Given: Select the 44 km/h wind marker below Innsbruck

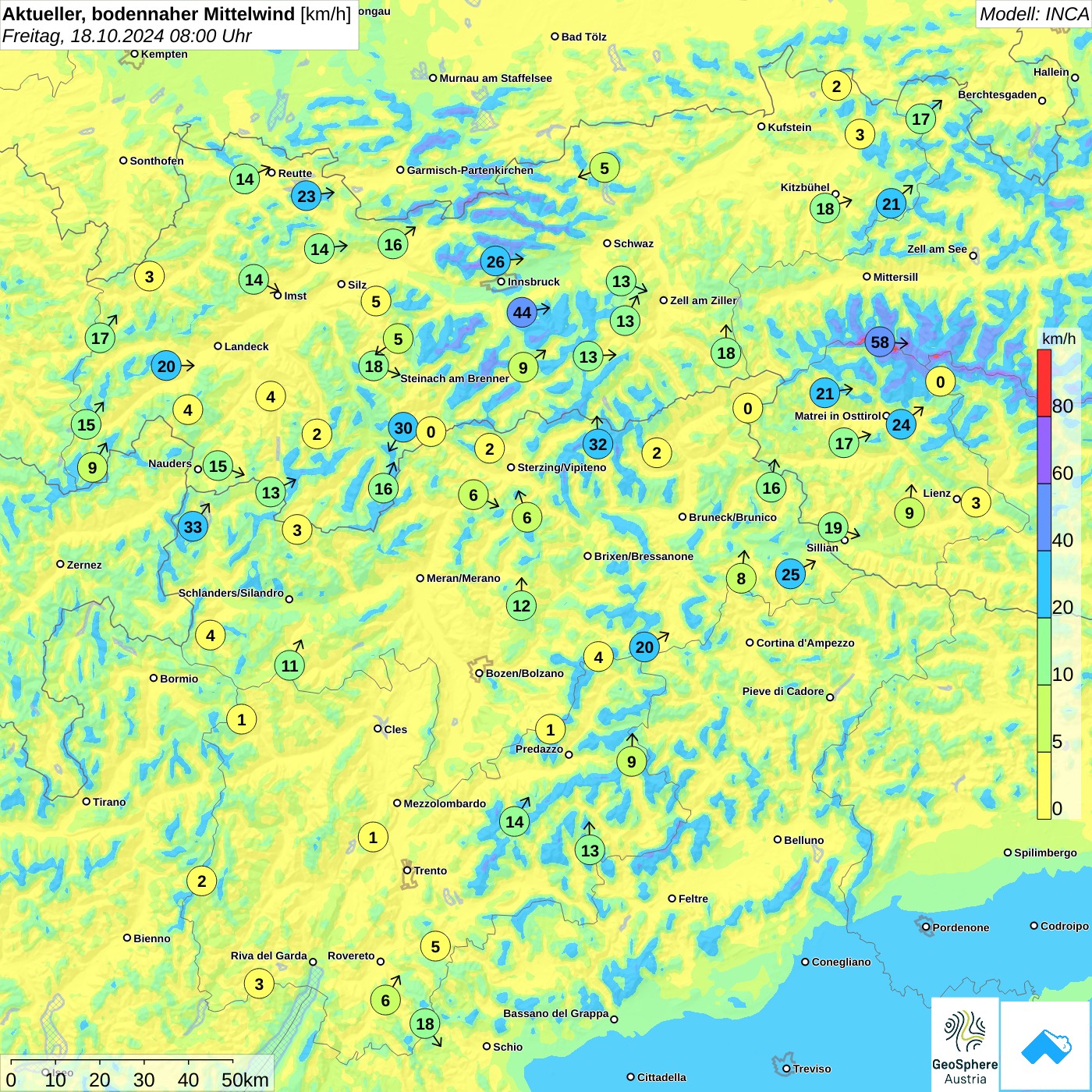Looking at the screenshot, I should (522, 313).
